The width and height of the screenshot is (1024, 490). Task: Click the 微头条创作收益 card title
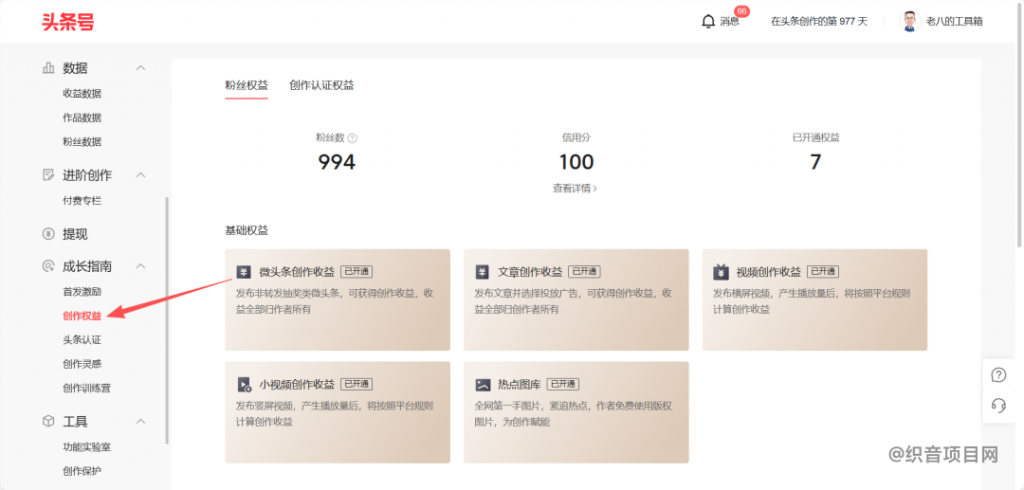[297, 272]
